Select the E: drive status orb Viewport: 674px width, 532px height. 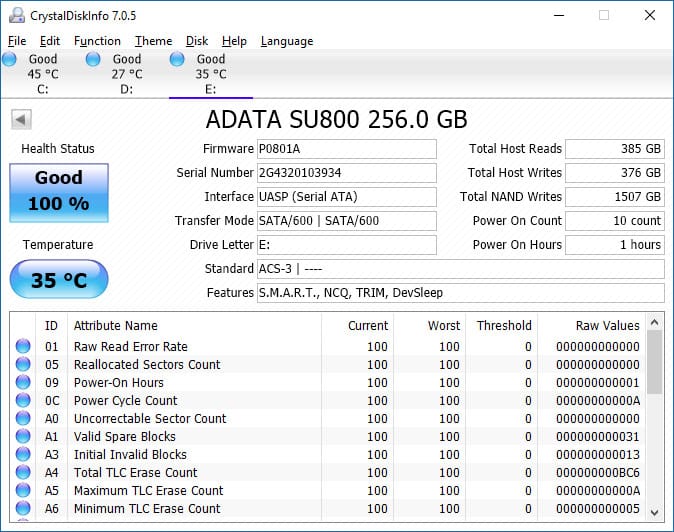coord(177,59)
